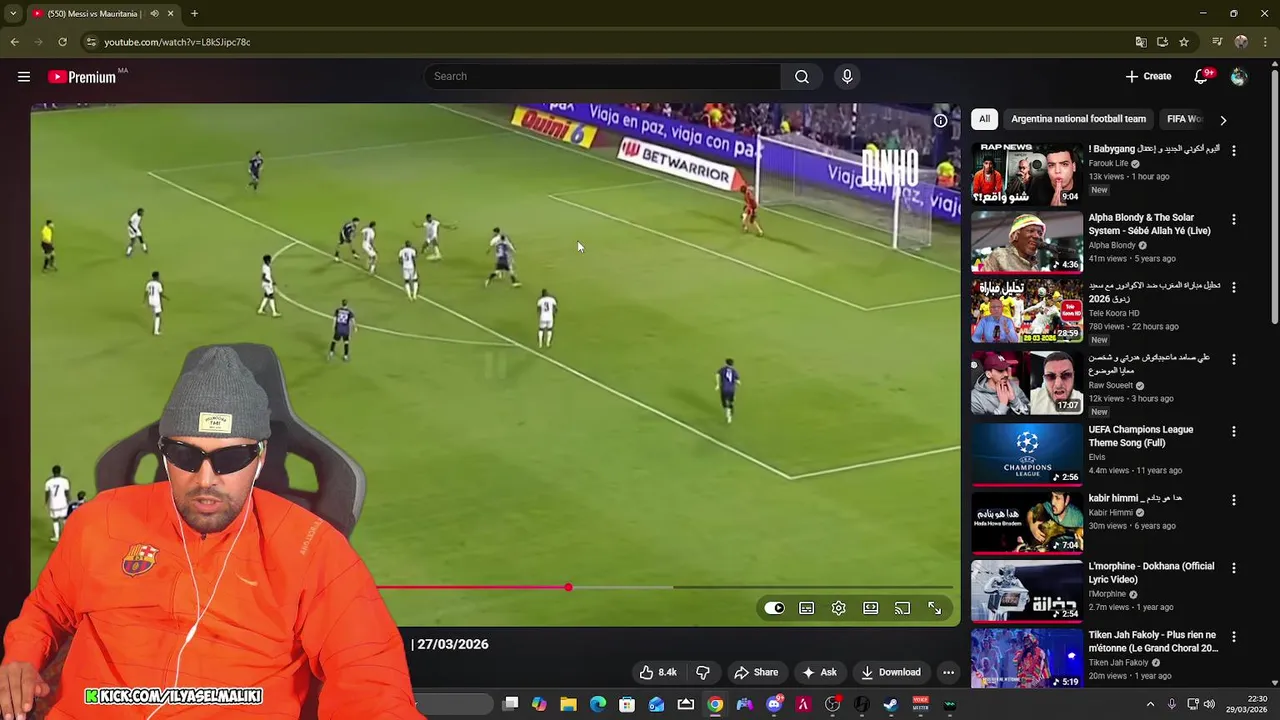Viewport: 1280px width, 720px height.
Task: Show hidden system tray icons
Action: point(1150,705)
